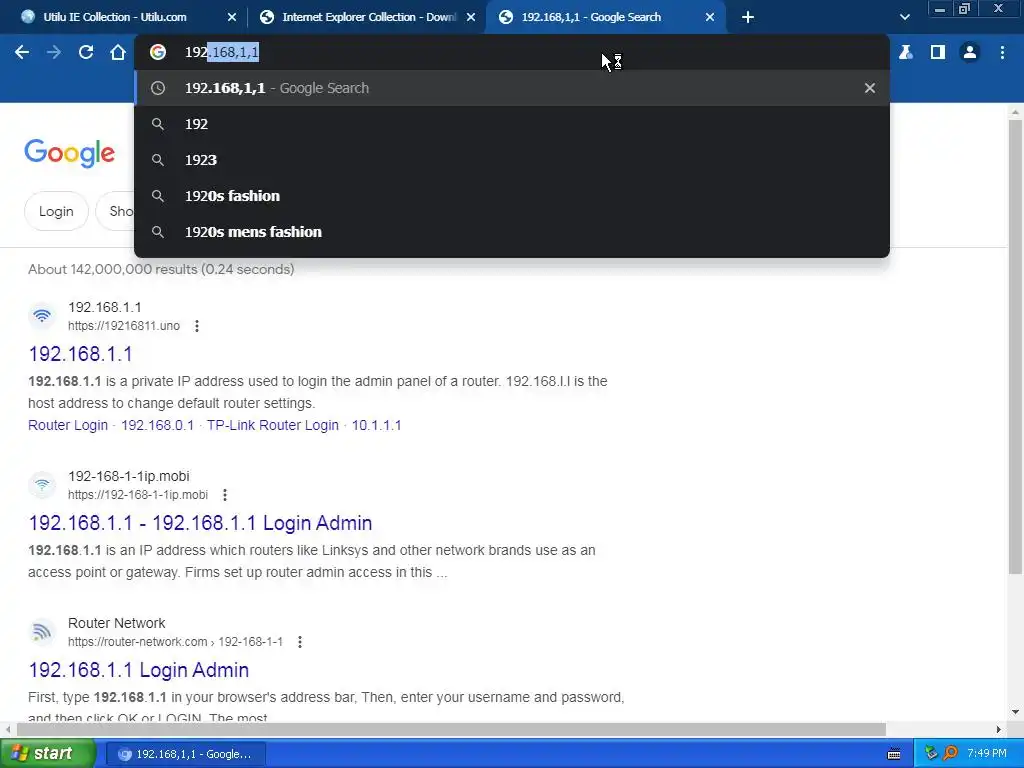Click the https://192-168-1-1ip.mobi URL text

click(x=138, y=495)
